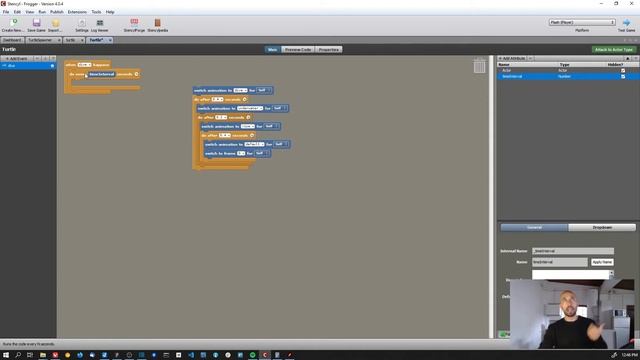The image size is (640, 360).
Task: Click the remove button beside Add Event
Action: 37,59
